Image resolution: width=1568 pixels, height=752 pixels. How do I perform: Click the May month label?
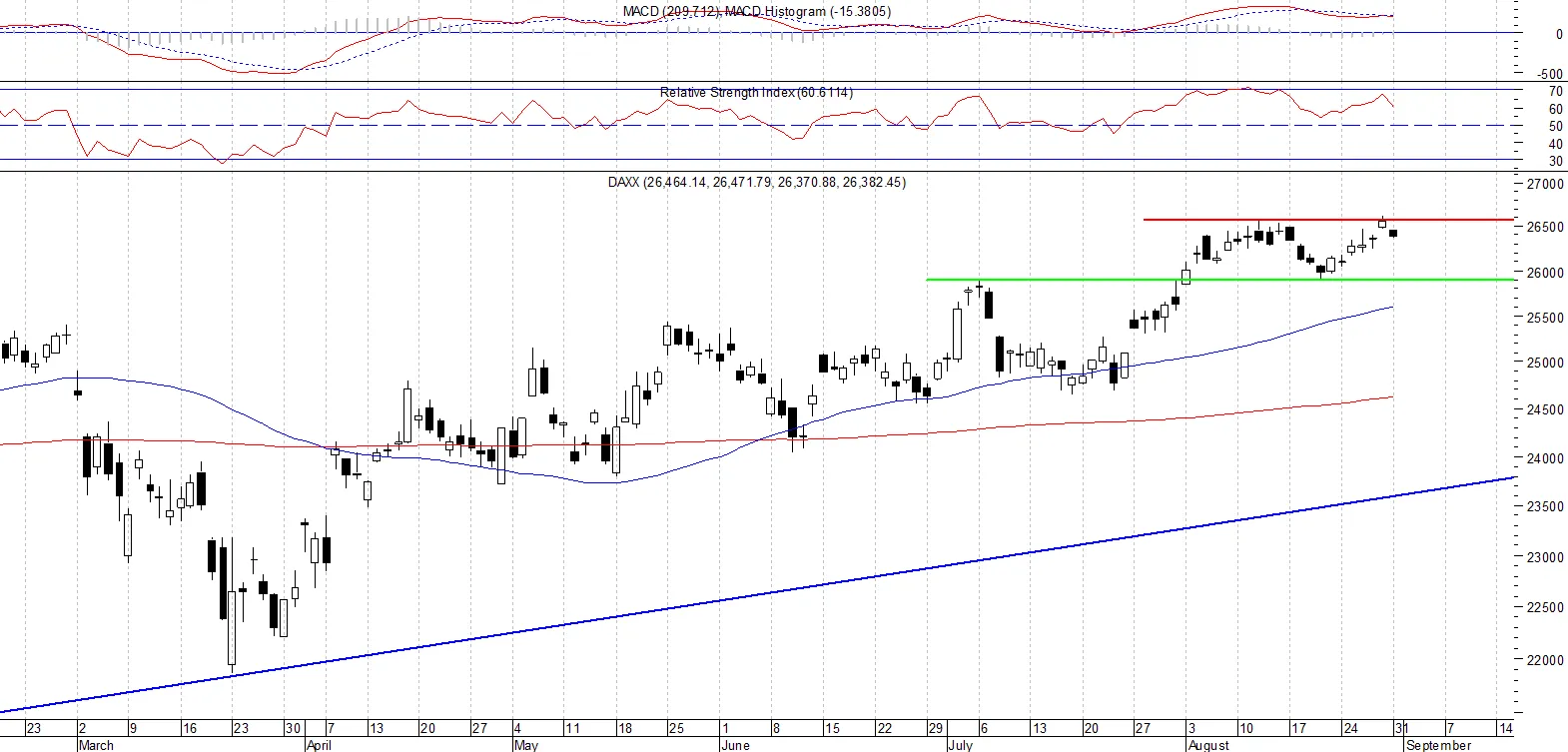pyautogui.click(x=525, y=745)
